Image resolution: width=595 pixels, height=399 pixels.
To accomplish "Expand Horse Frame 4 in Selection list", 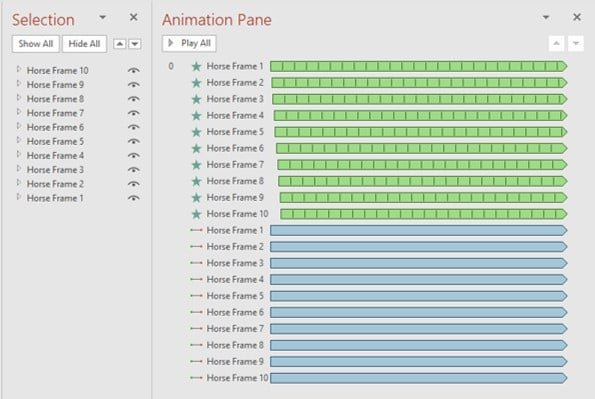I will 19,155.
